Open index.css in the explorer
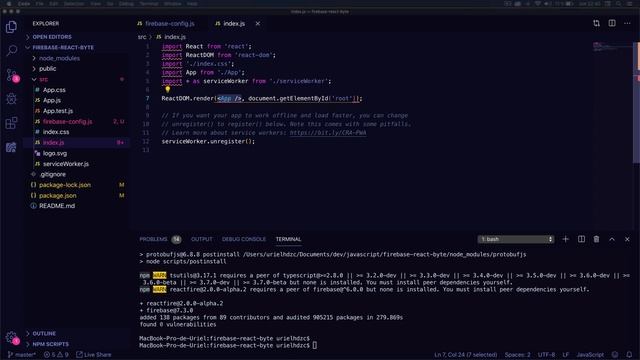Viewport: 640px width, 360px height. click(x=56, y=132)
